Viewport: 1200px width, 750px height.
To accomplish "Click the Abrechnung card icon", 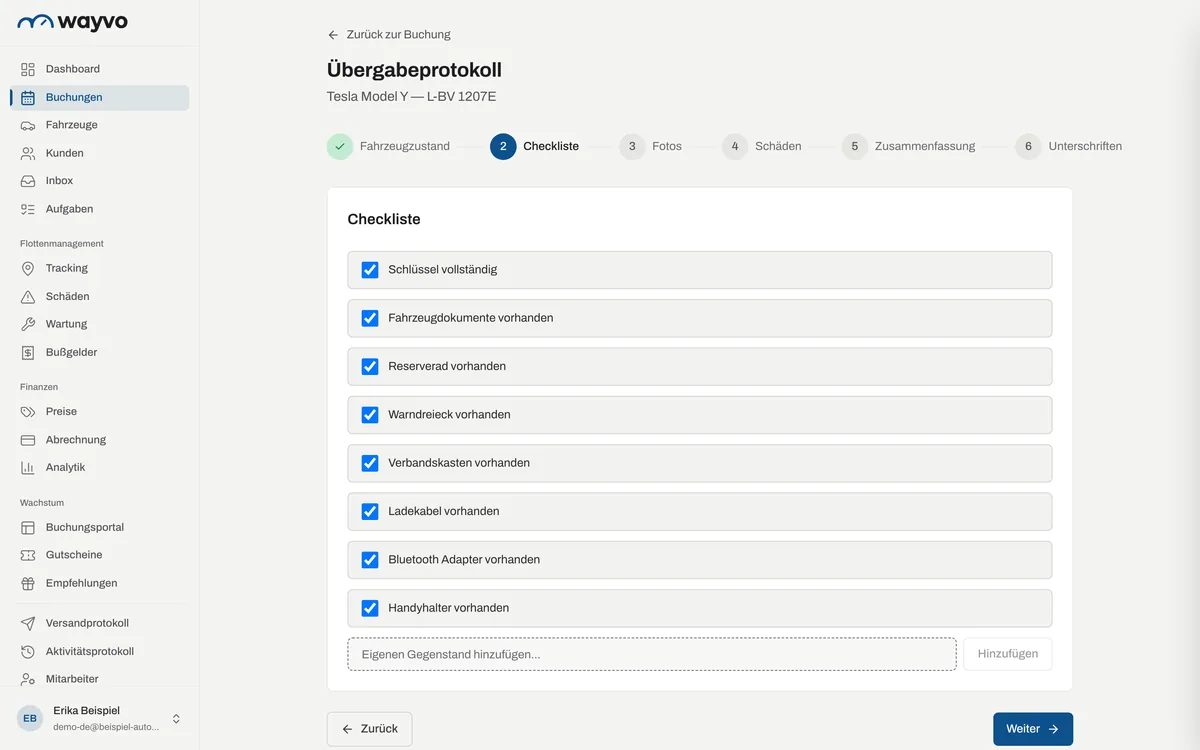I will tap(28, 439).
